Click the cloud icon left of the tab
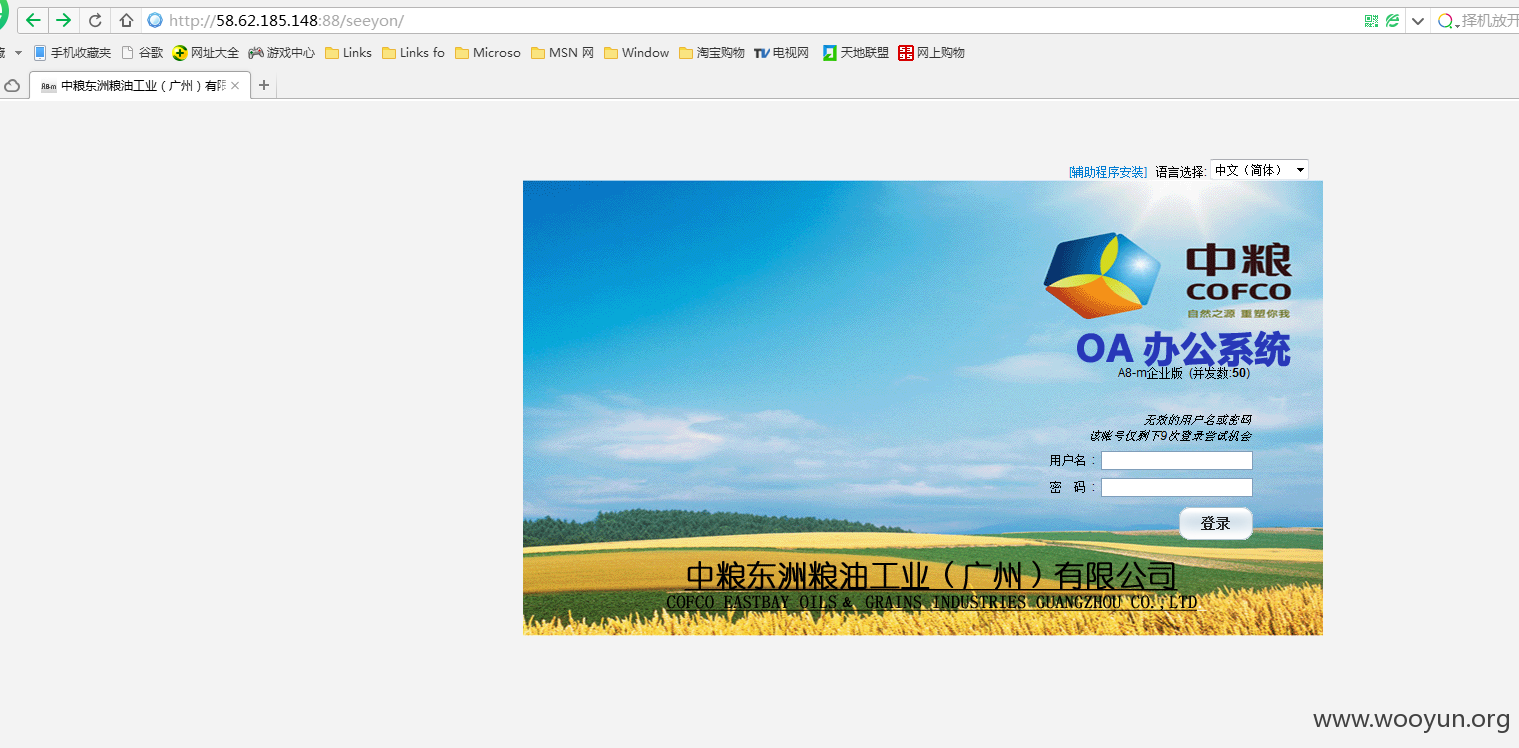The width and height of the screenshot is (1519, 748). [13, 86]
